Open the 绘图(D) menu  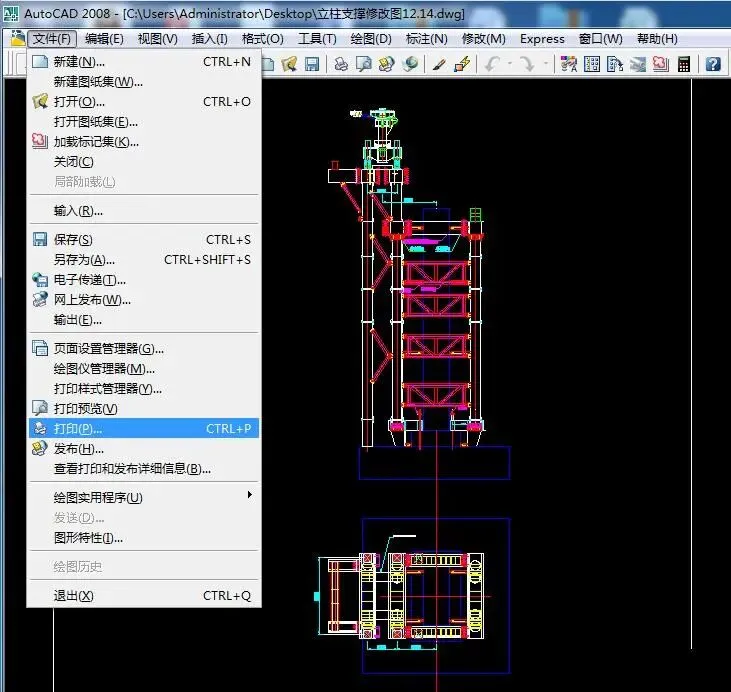tap(371, 39)
